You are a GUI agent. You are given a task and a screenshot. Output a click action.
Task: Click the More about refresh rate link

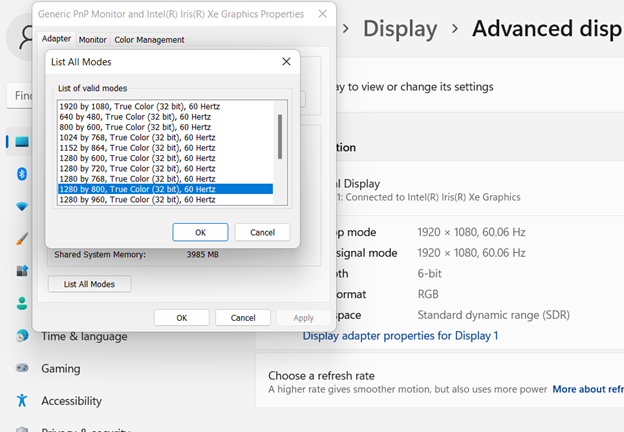pos(587,389)
